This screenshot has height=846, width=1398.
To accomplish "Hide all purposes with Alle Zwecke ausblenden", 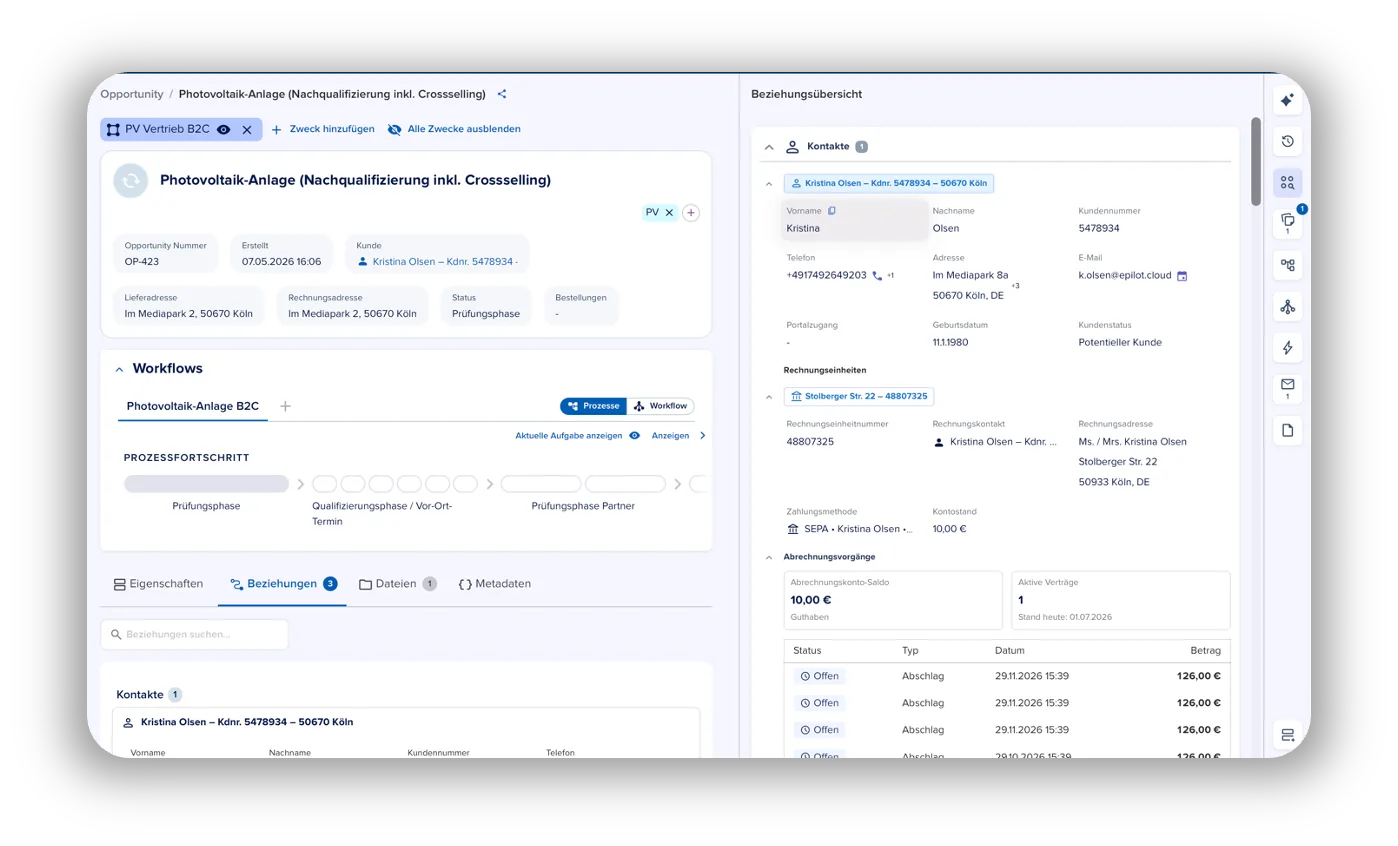I will point(454,129).
